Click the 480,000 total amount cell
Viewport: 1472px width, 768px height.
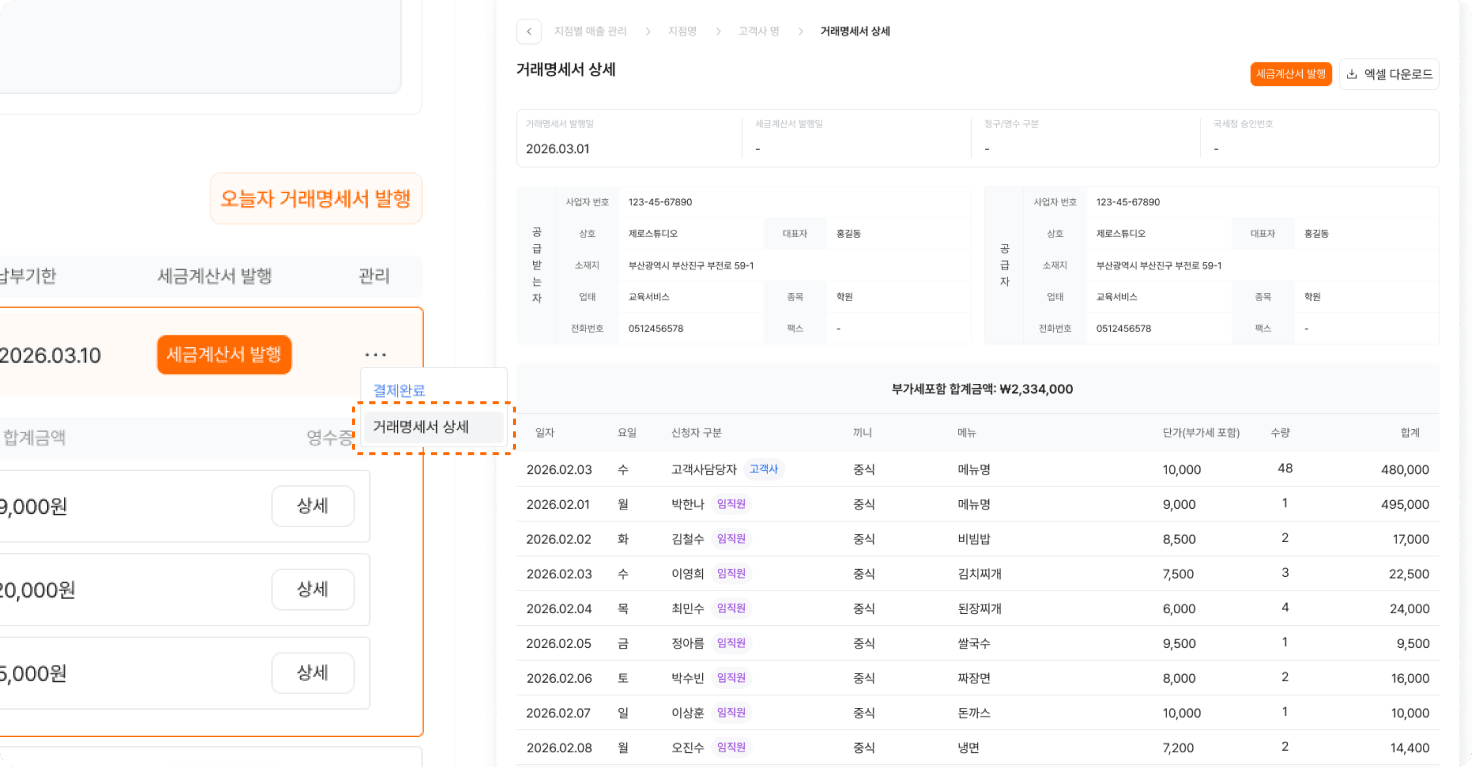[1405, 470]
